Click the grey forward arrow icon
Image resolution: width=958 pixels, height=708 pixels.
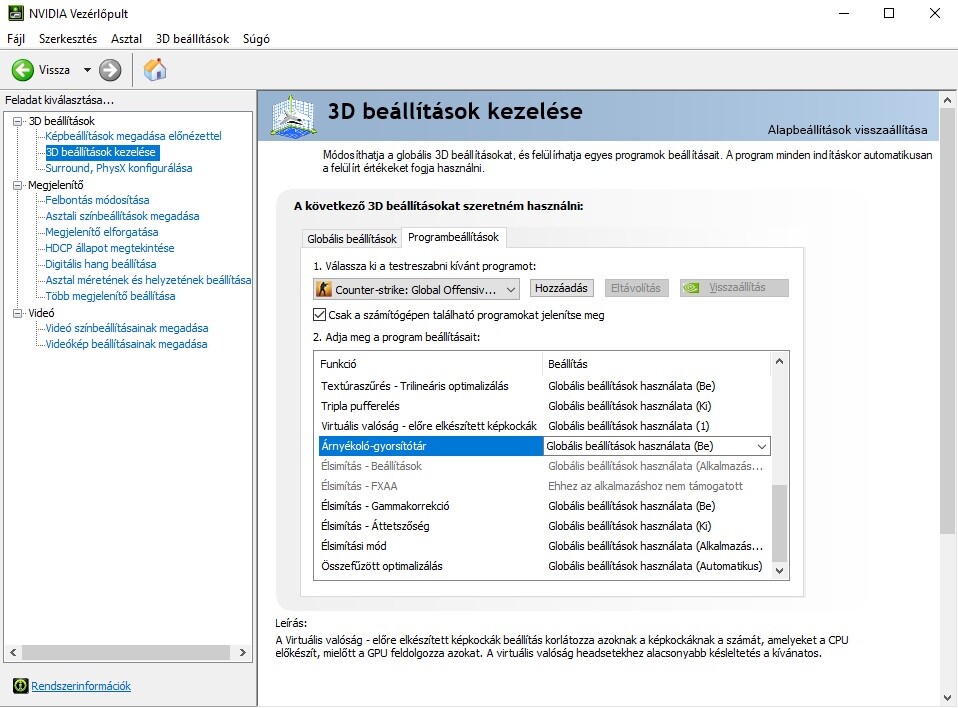point(110,70)
